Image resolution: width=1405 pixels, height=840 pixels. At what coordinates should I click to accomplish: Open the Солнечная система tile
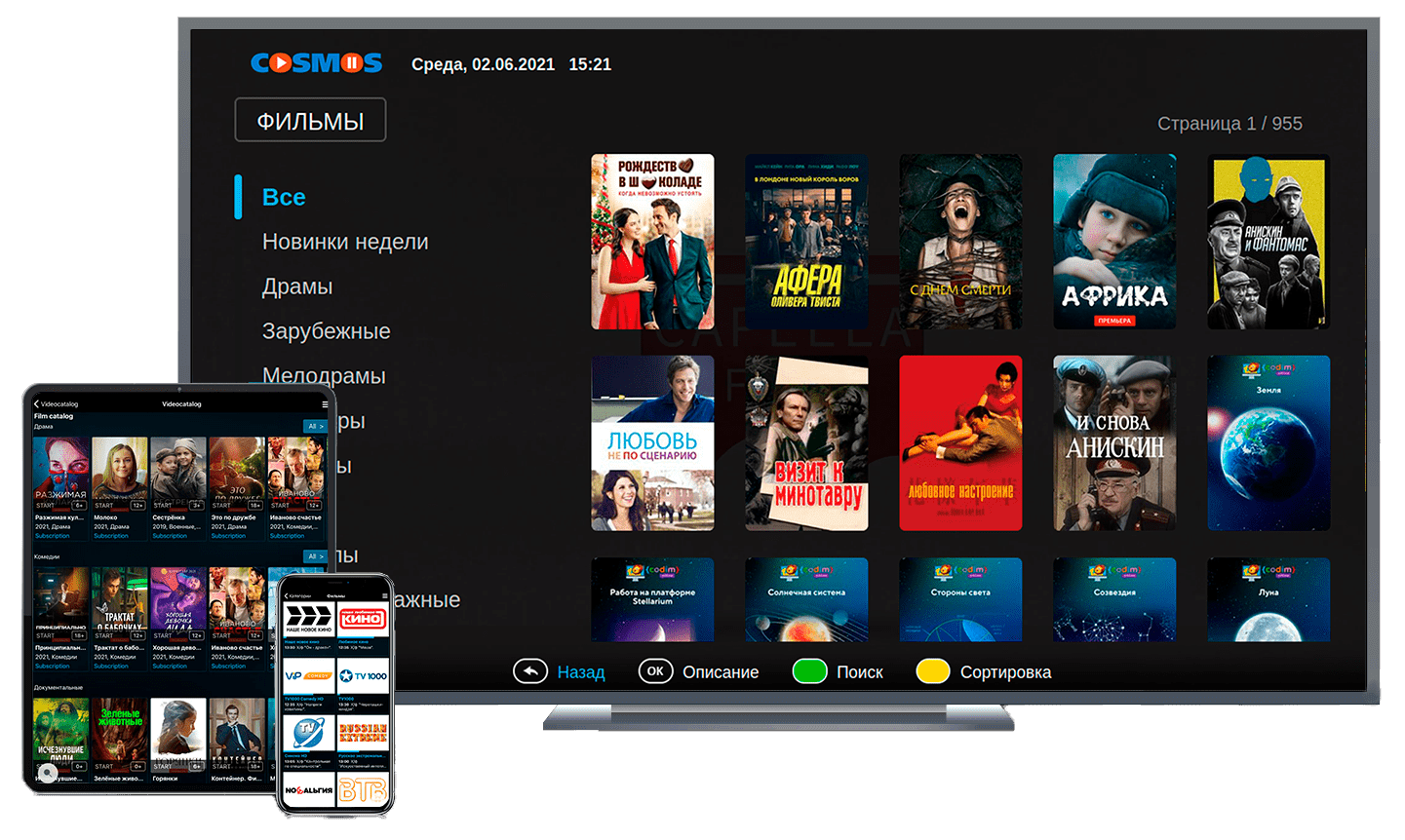coord(806,599)
